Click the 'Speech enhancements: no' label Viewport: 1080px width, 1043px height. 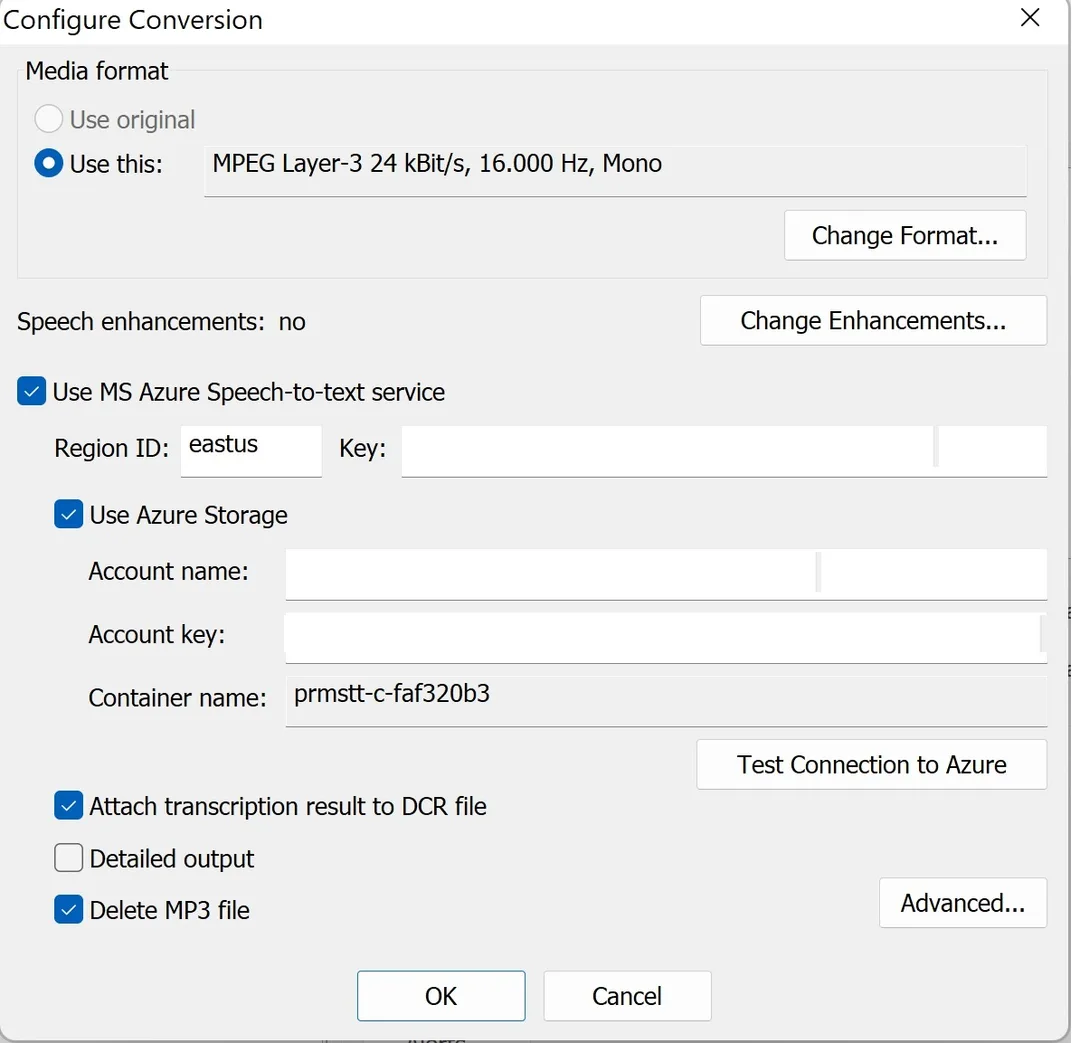tap(161, 322)
